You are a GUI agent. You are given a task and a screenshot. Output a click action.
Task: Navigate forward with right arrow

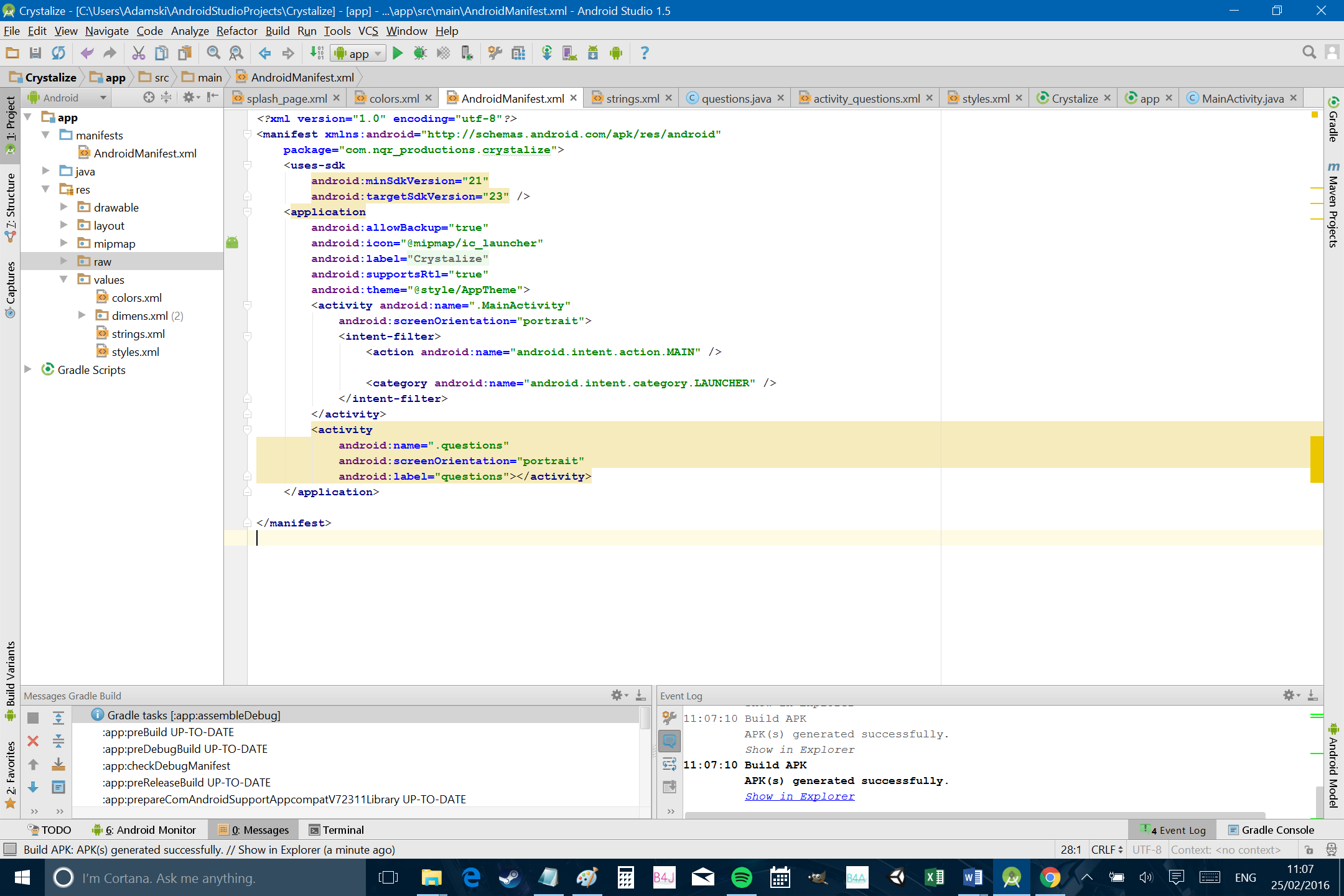[x=287, y=54]
